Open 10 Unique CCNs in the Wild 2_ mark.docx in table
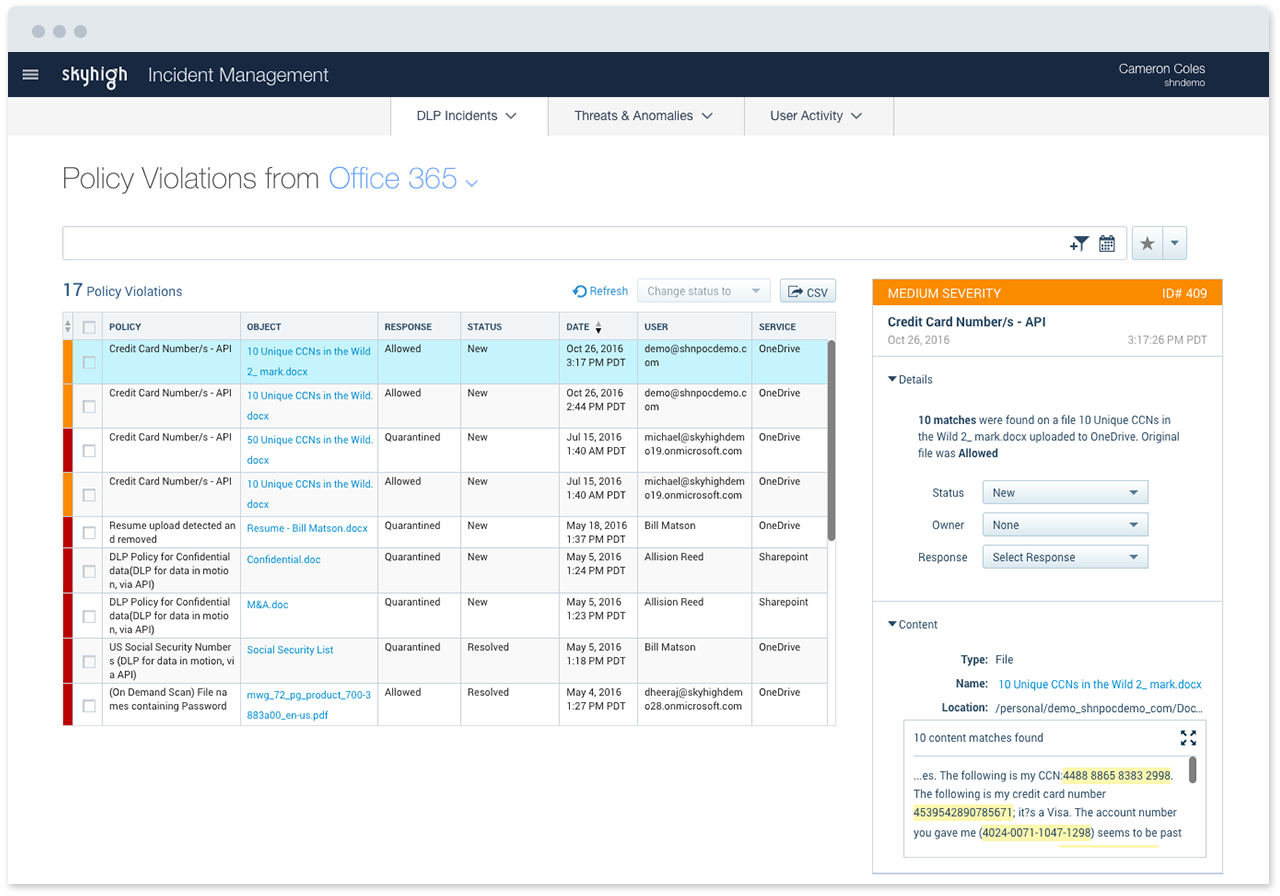1280x896 pixels. coord(309,361)
